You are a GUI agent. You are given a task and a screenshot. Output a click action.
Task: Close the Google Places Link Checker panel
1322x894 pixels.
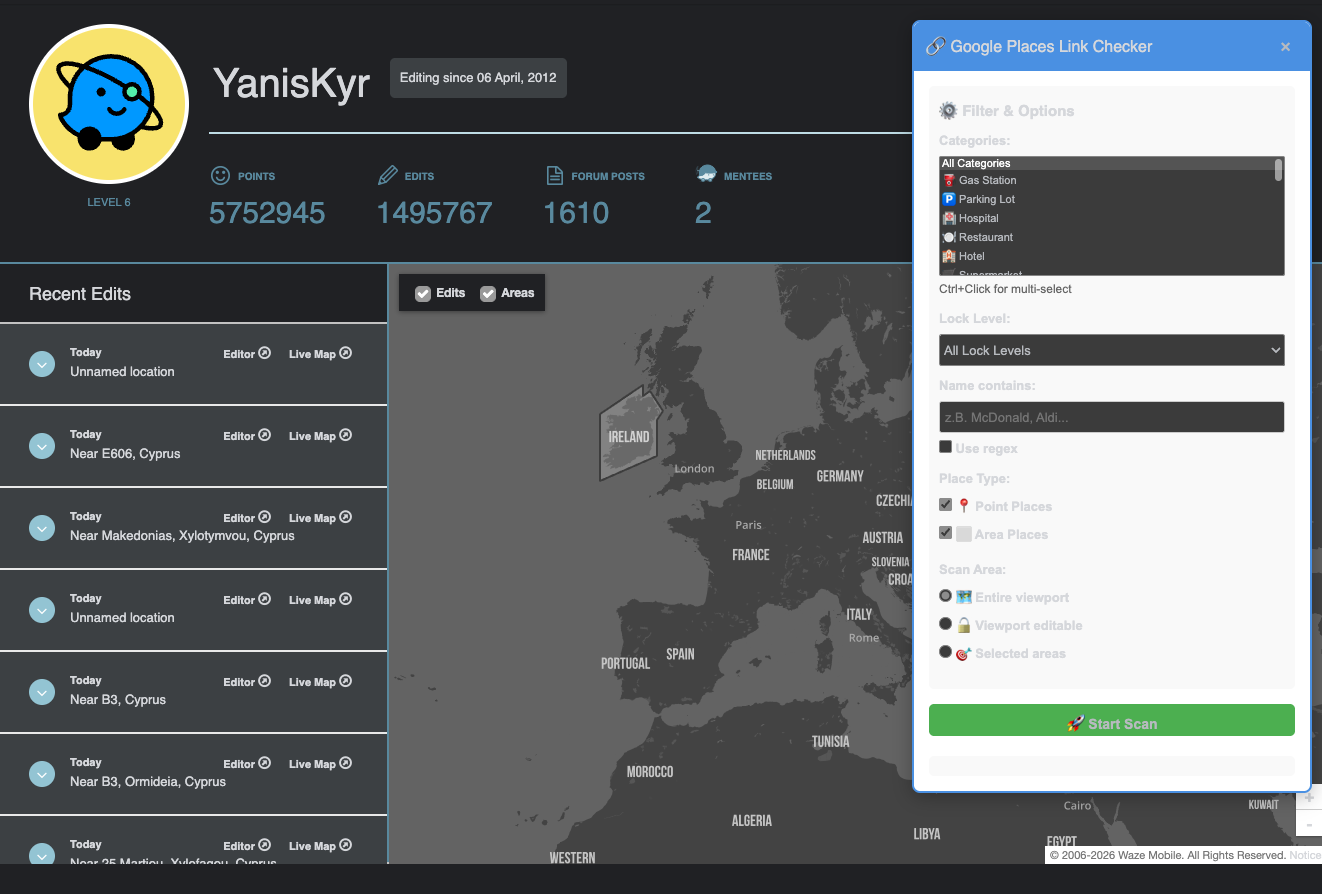coord(1285,47)
